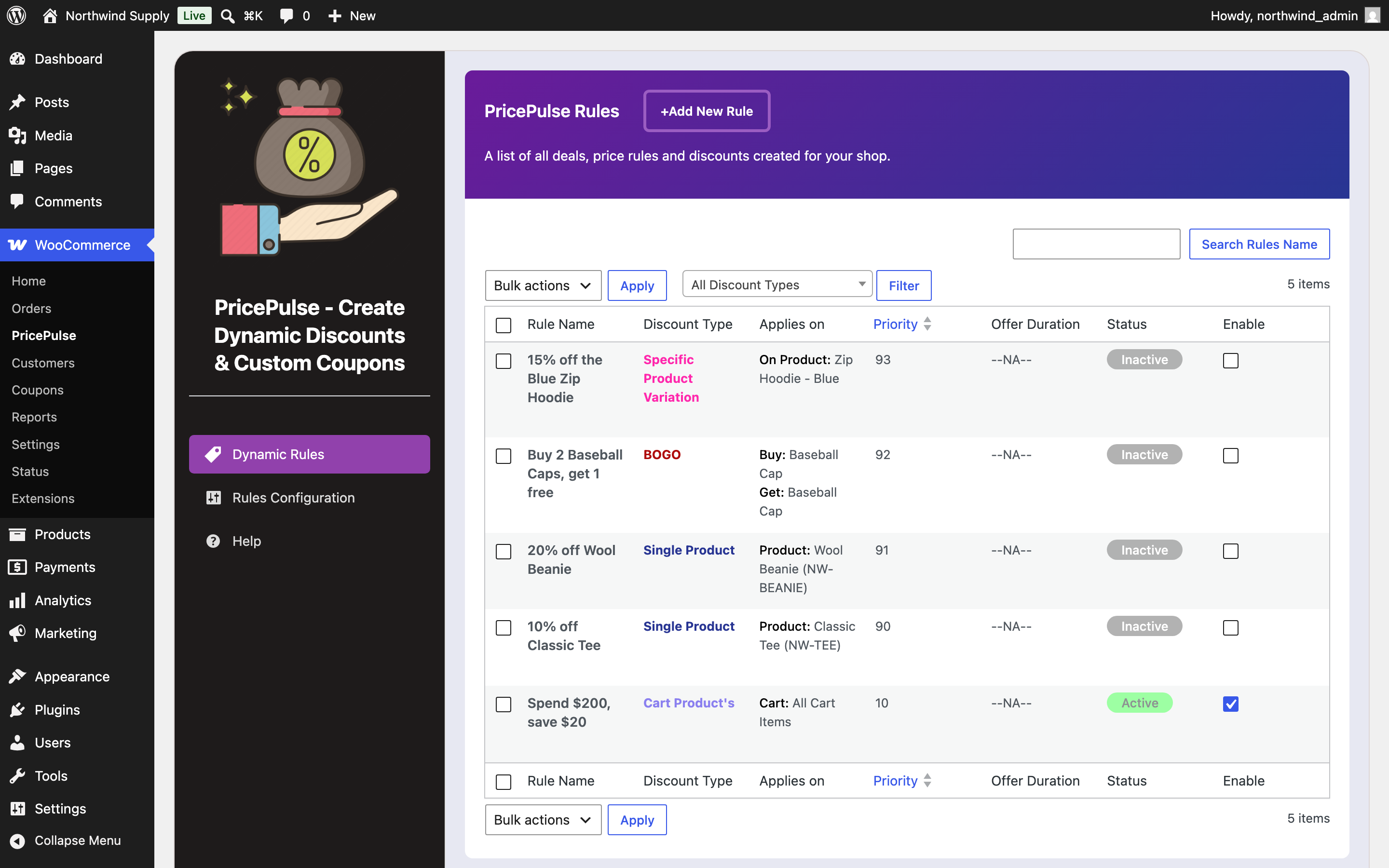The height and width of the screenshot is (868, 1389).
Task: Disable the Spend $200, save $20 rule
Action: click(x=1231, y=704)
